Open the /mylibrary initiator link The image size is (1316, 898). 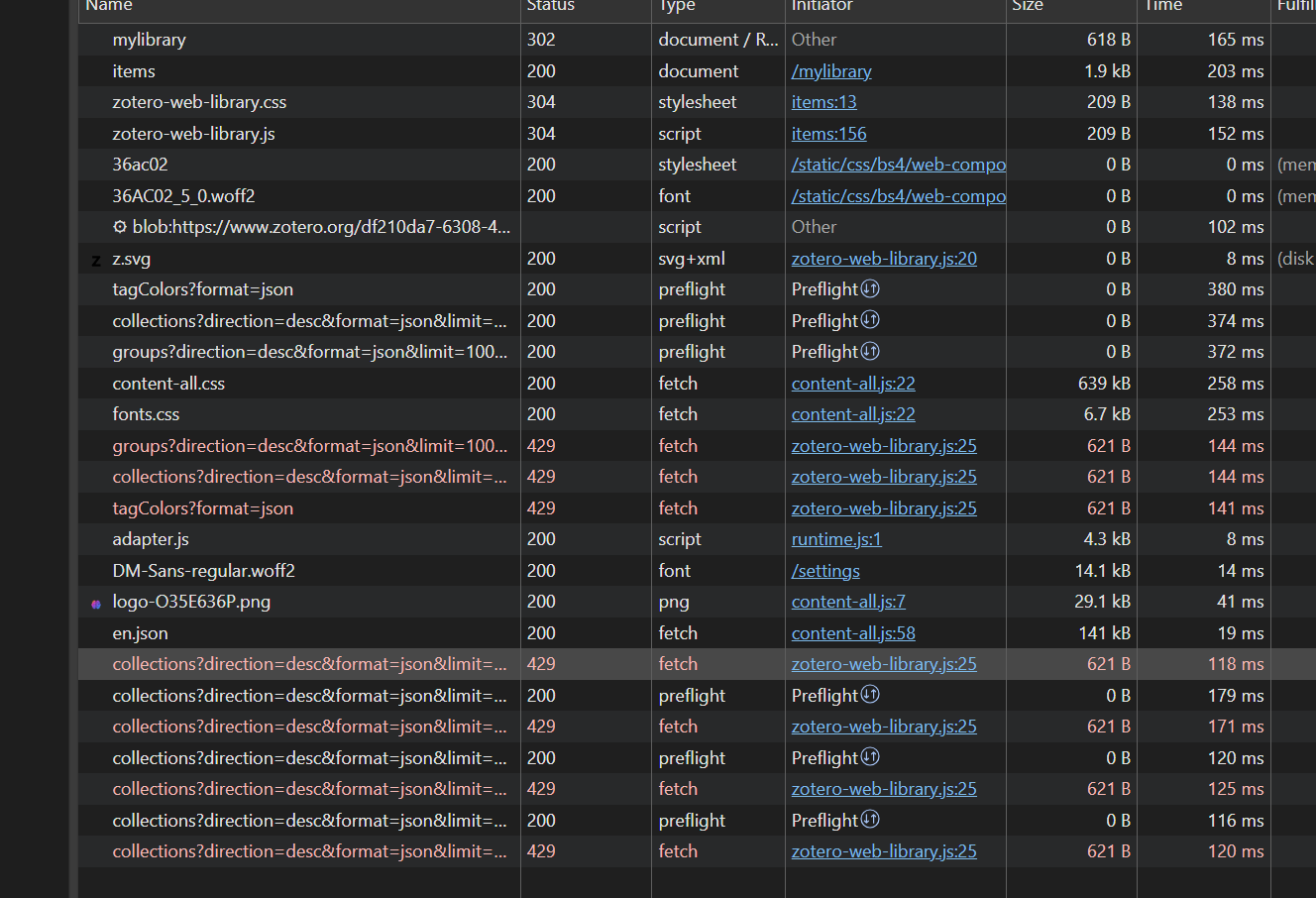[x=831, y=71]
